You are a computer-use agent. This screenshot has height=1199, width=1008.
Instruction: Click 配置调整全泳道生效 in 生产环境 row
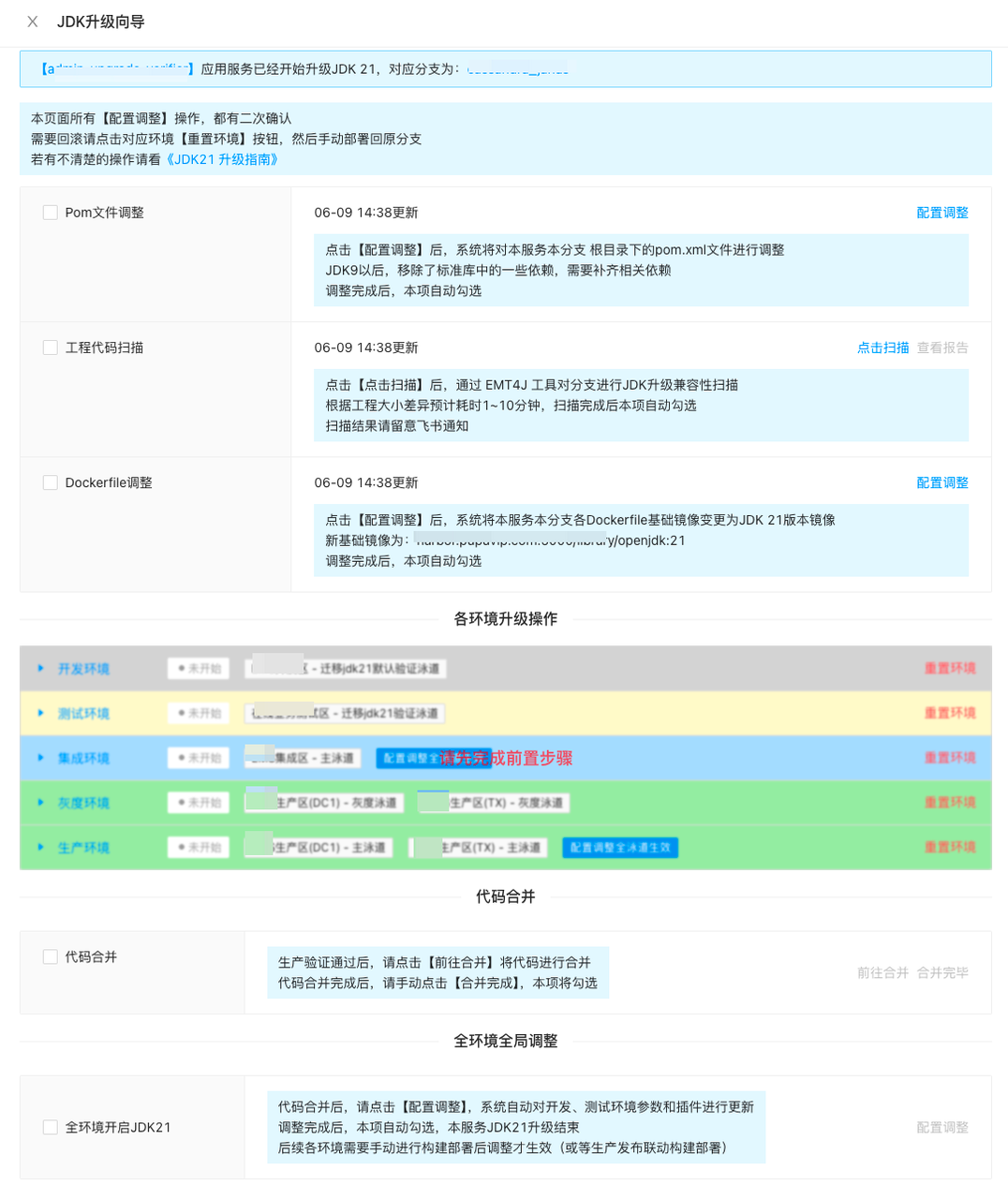point(619,847)
